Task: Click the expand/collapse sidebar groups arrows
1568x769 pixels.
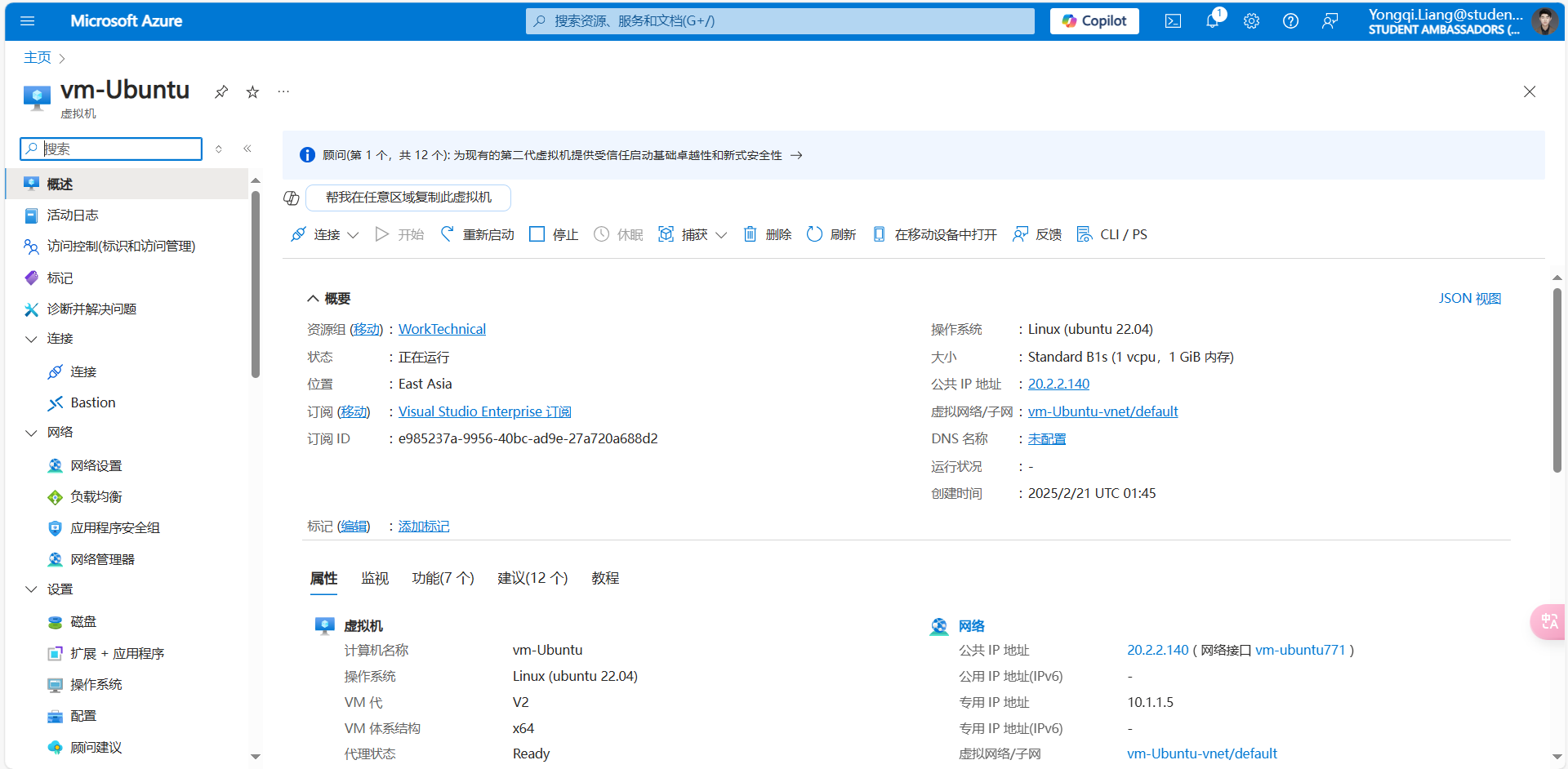Action: pos(219,149)
